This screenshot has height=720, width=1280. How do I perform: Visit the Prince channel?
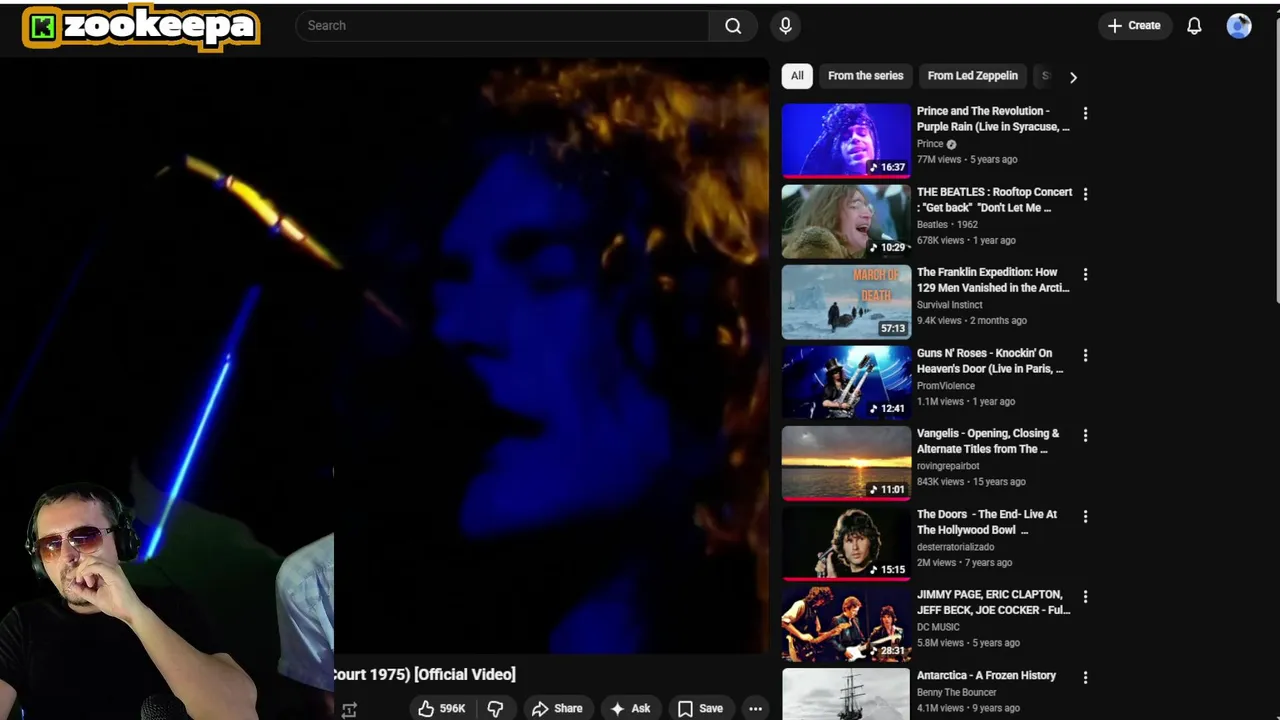tap(930, 144)
